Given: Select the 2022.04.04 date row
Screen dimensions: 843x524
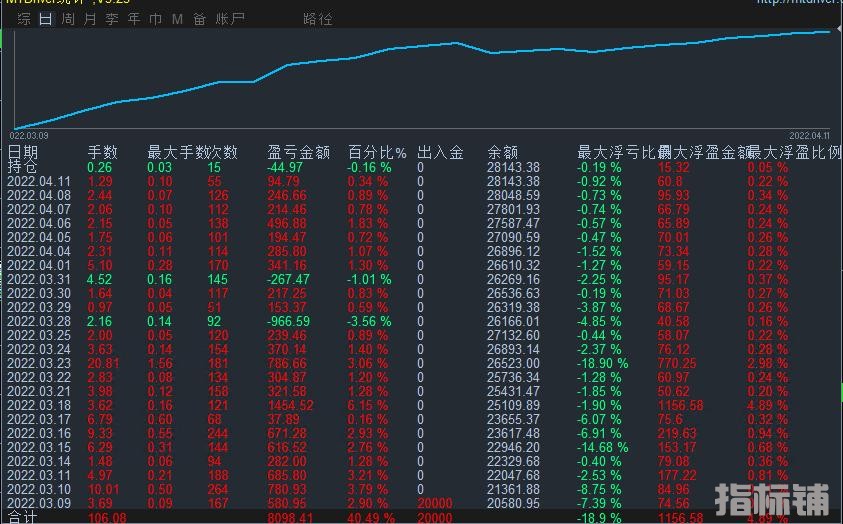Looking at the screenshot, I should [39, 252].
